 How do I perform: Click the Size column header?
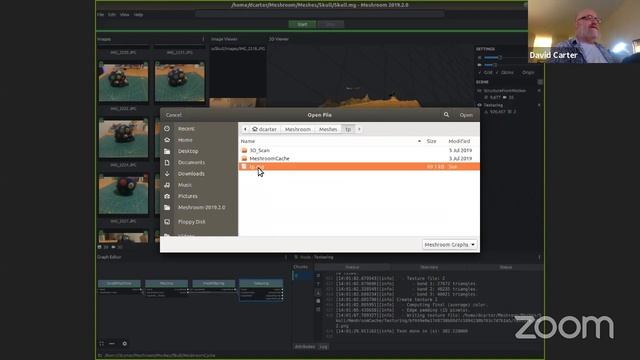pos(431,141)
